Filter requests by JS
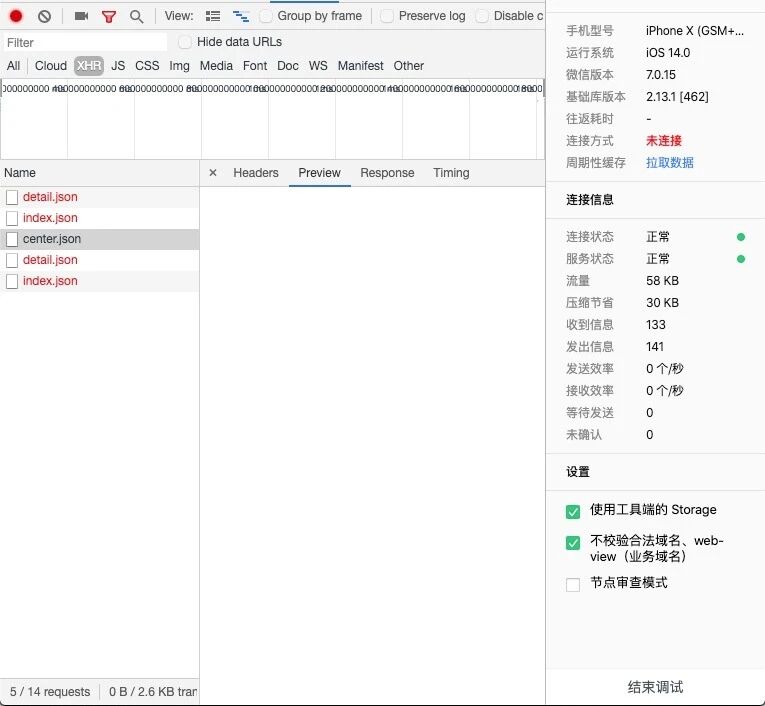Viewport: 765px width, 706px height. pos(118,66)
